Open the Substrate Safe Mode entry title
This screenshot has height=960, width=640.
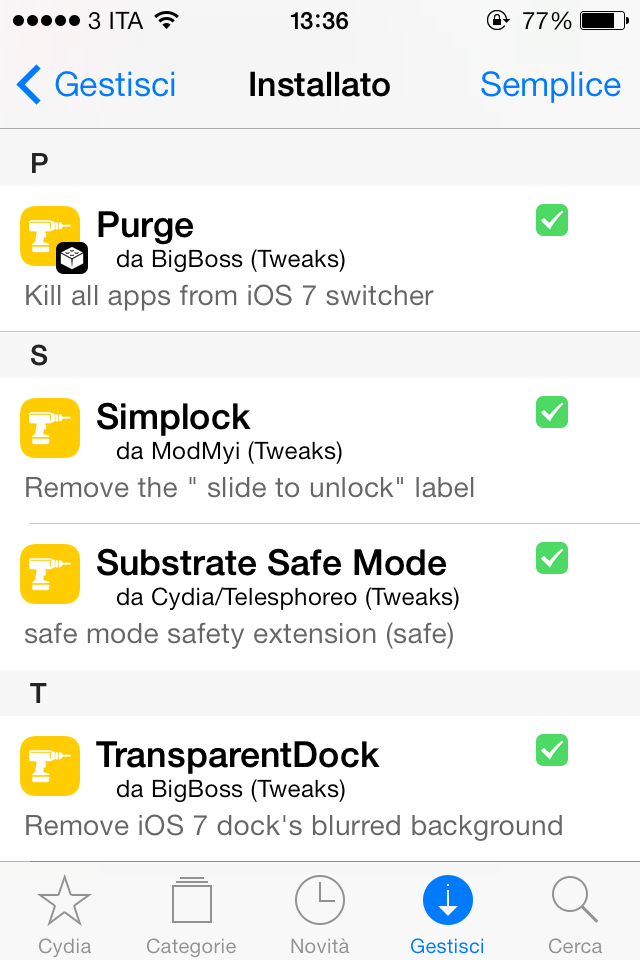pyautogui.click(x=271, y=563)
